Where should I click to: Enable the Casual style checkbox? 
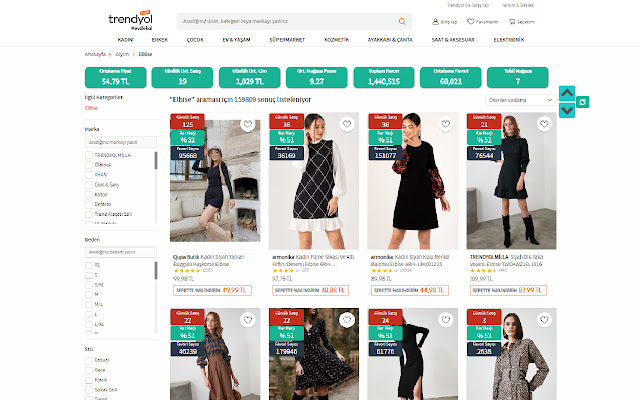[89, 359]
